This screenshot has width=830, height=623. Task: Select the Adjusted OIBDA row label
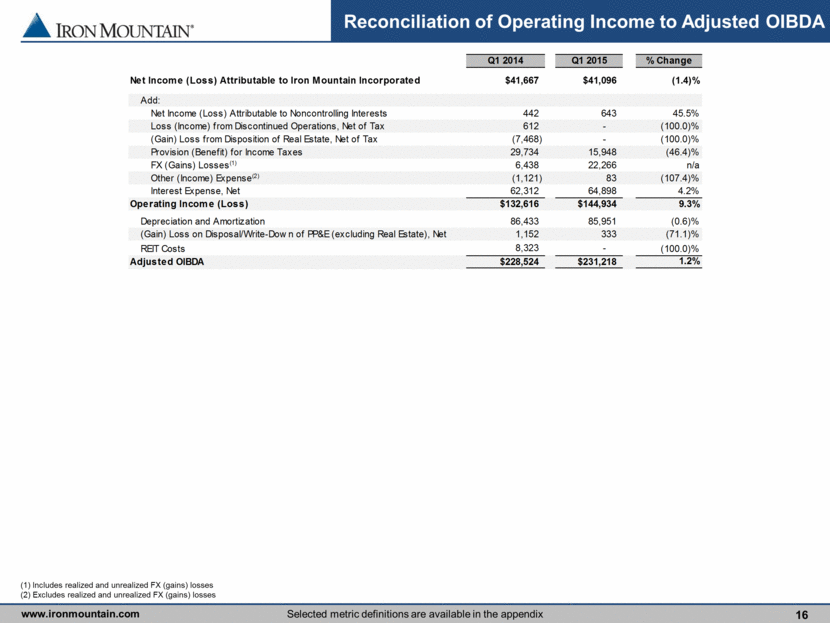point(167,261)
